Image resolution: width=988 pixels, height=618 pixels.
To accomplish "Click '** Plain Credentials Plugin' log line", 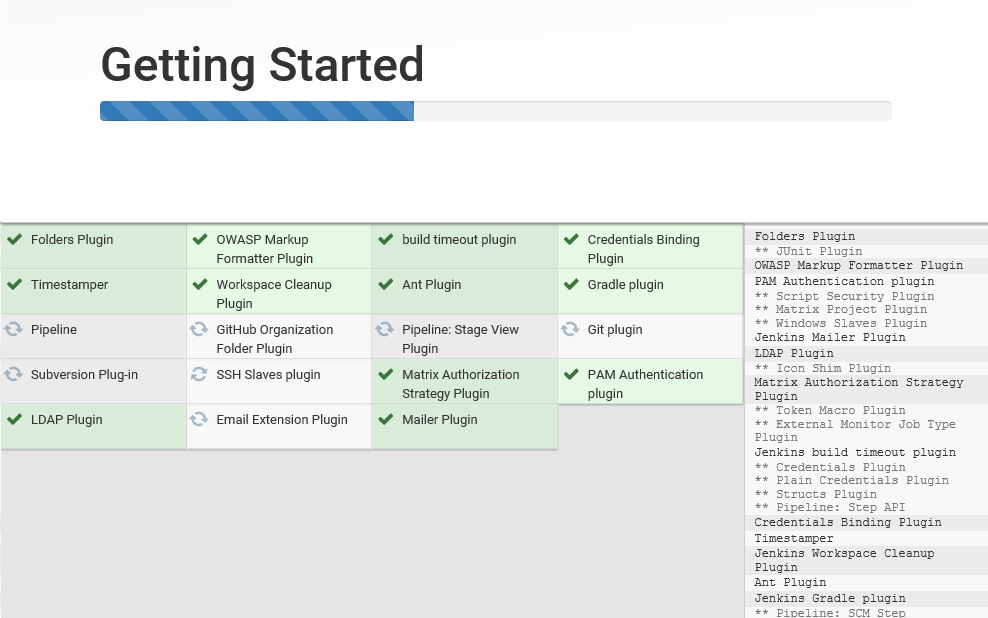I will (851, 480).
